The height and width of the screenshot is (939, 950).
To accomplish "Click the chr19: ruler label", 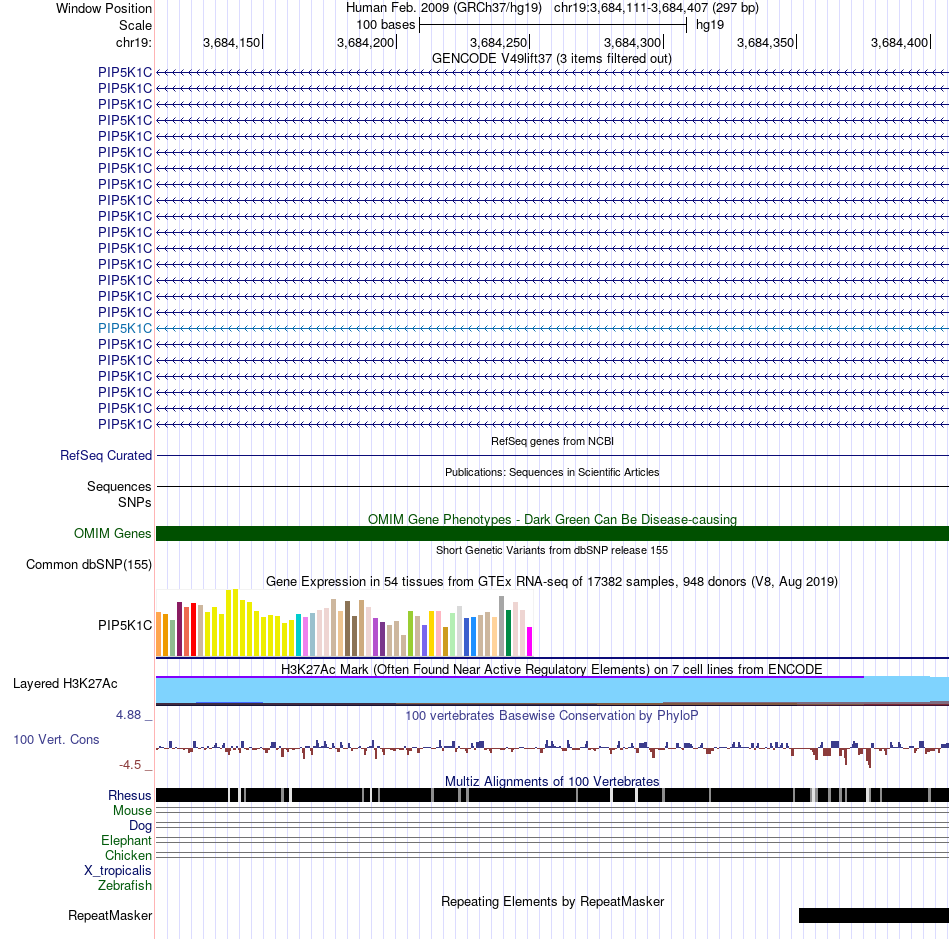I will (x=134, y=42).
